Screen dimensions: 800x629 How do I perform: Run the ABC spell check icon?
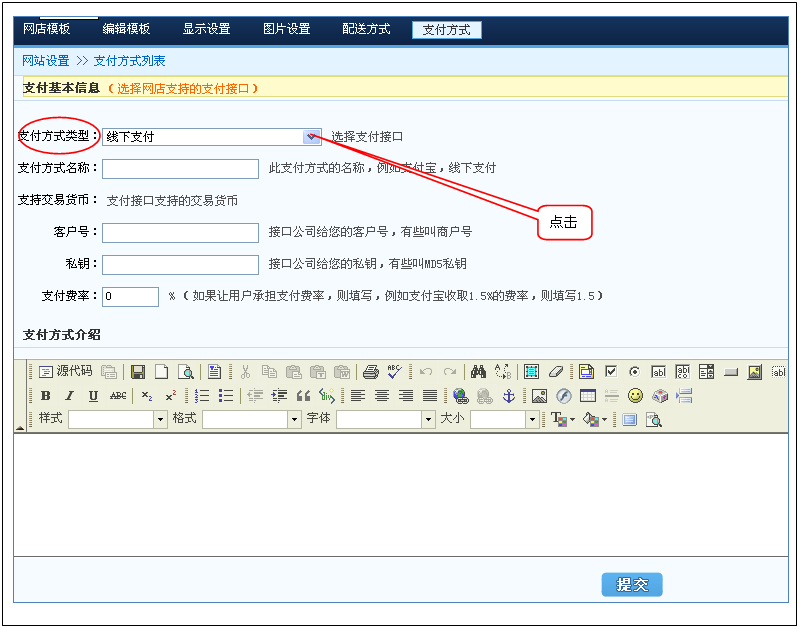[x=394, y=372]
